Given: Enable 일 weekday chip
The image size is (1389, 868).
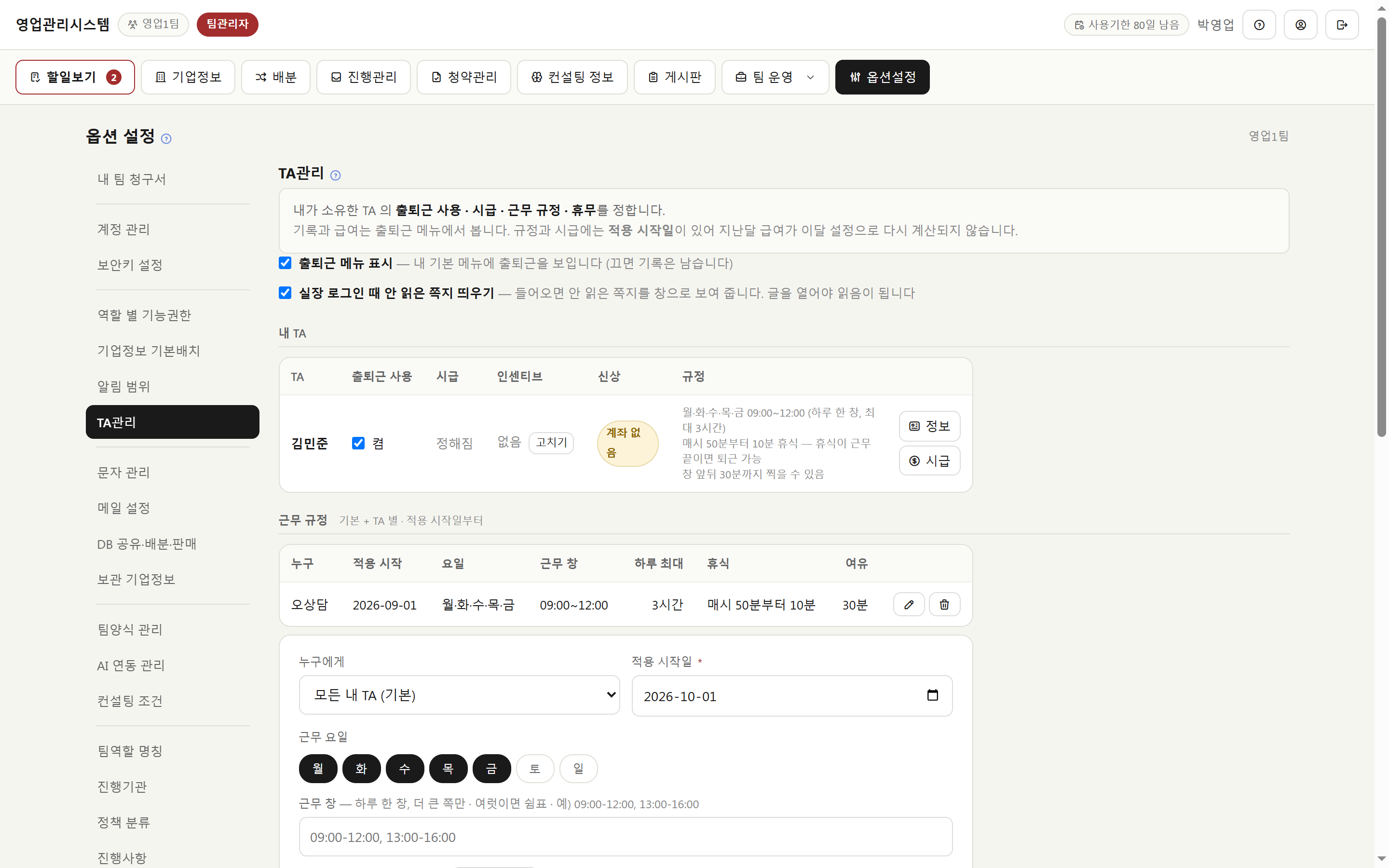Looking at the screenshot, I should (x=579, y=769).
